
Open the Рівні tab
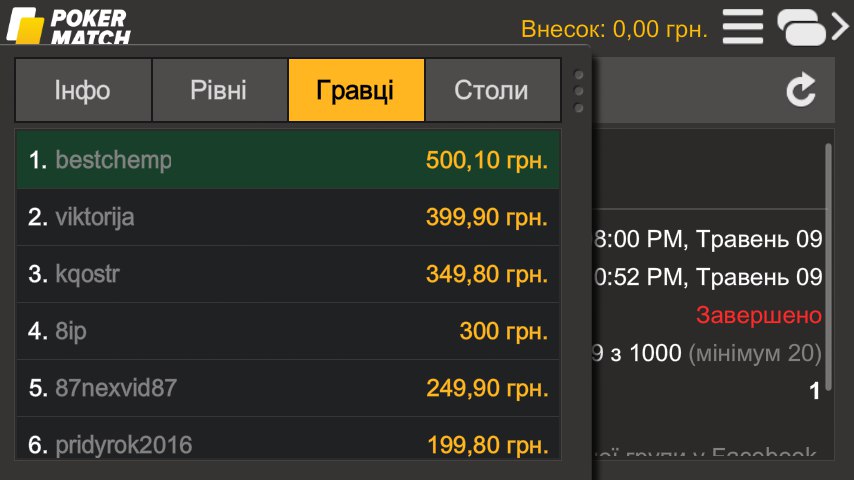coord(219,90)
